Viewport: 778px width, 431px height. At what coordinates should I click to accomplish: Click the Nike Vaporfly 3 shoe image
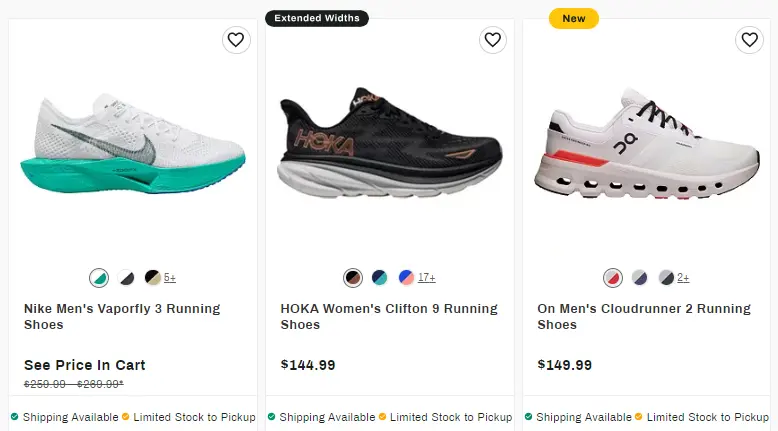click(138, 150)
